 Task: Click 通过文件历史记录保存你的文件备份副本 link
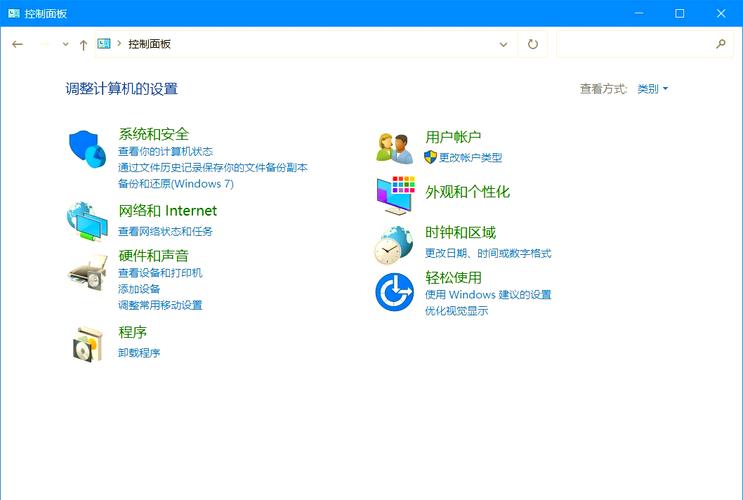coord(213,168)
